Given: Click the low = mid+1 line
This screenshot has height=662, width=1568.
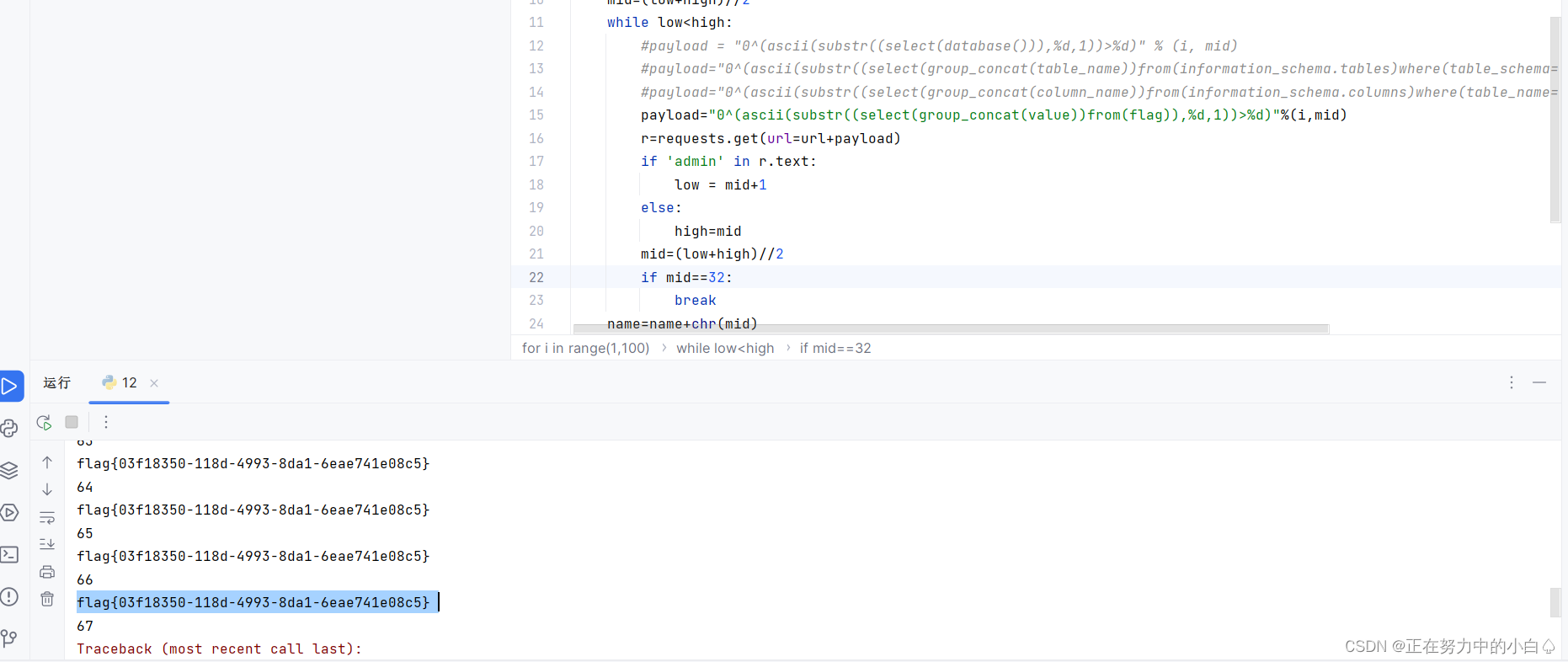Looking at the screenshot, I should 720,184.
